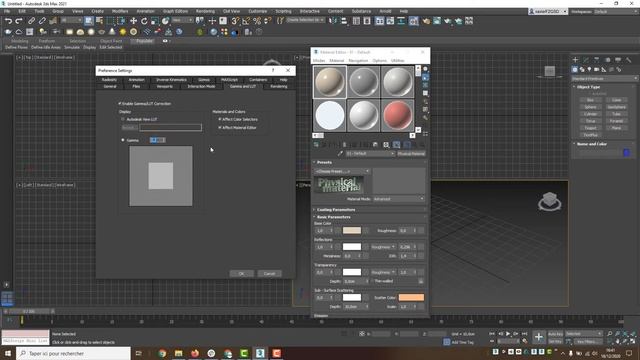Click the Box primitive button
Viewport: 640px width, 360px height.
[x=590, y=100]
